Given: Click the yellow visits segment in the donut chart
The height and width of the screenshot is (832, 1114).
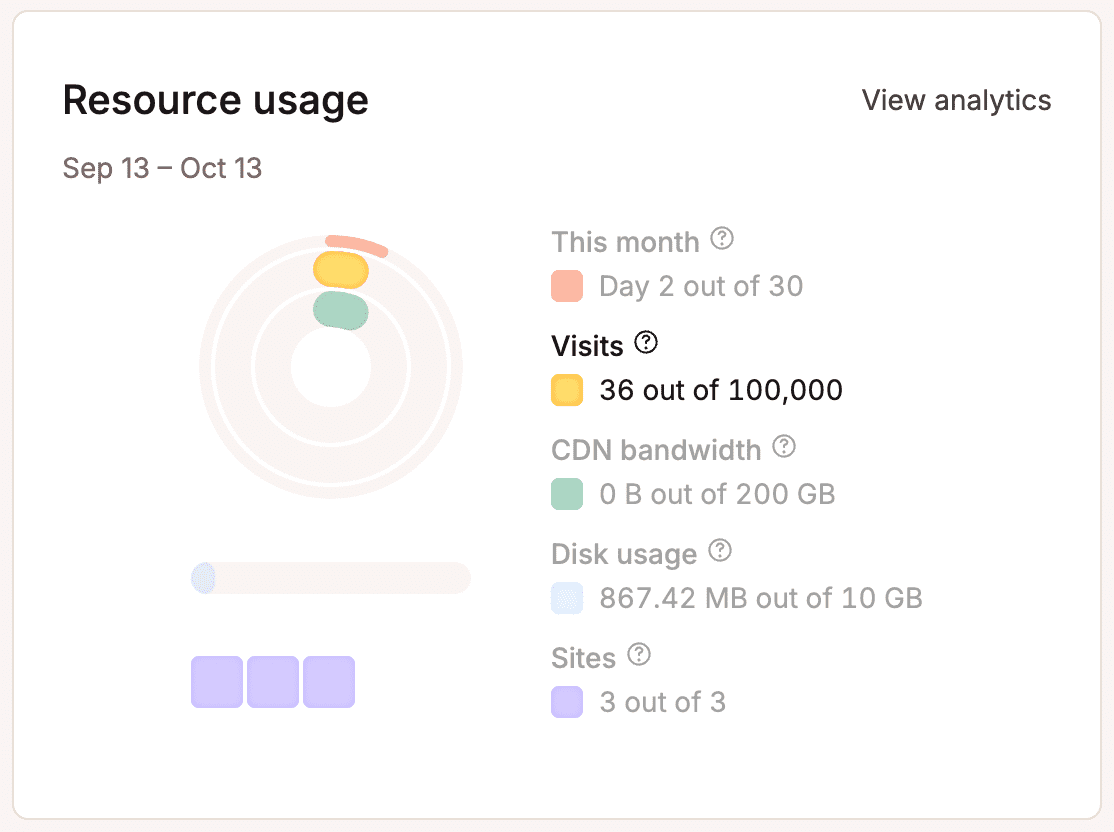Looking at the screenshot, I should click(x=341, y=270).
